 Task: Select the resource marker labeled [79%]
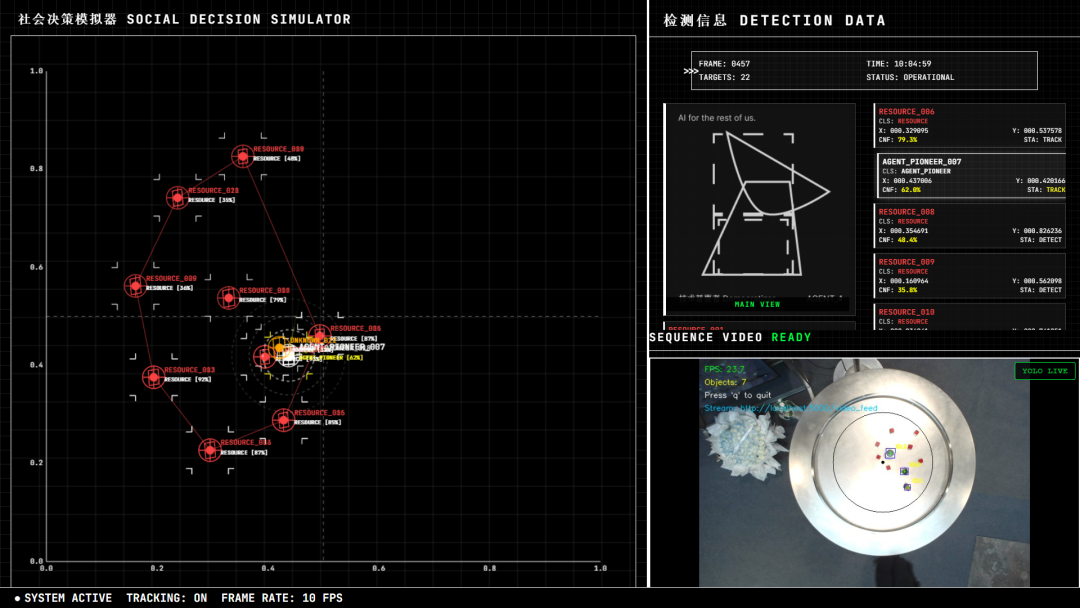(228, 297)
